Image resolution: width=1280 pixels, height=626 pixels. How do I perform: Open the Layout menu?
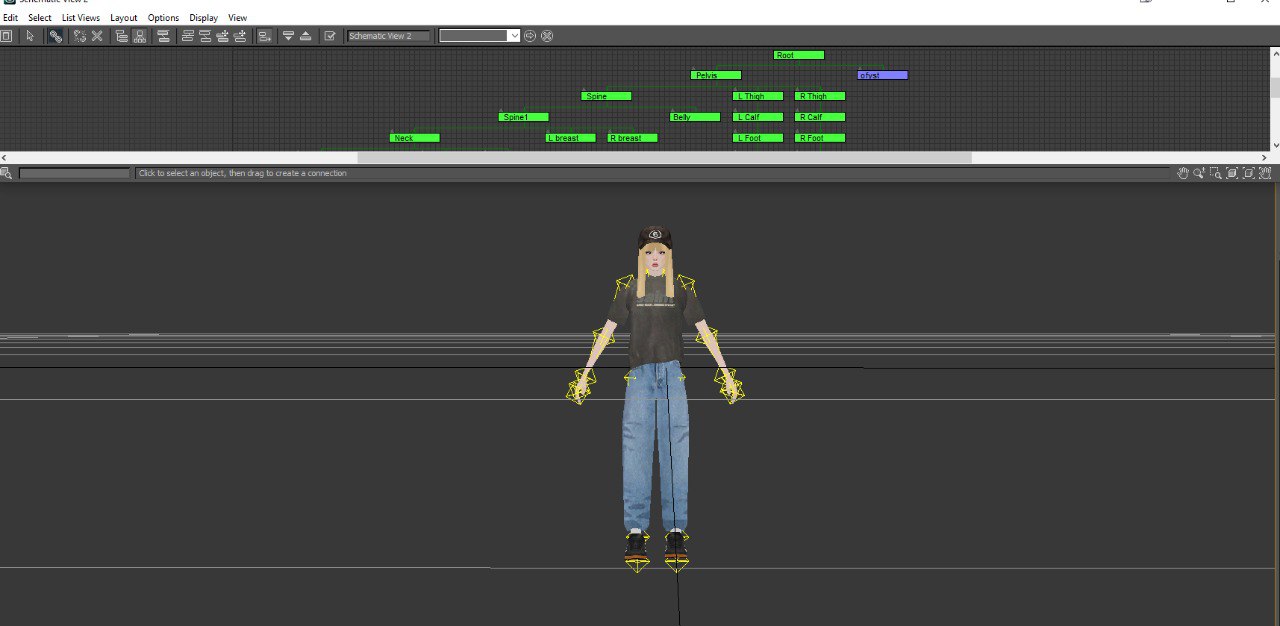pyautogui.click(x=124, y=18)
